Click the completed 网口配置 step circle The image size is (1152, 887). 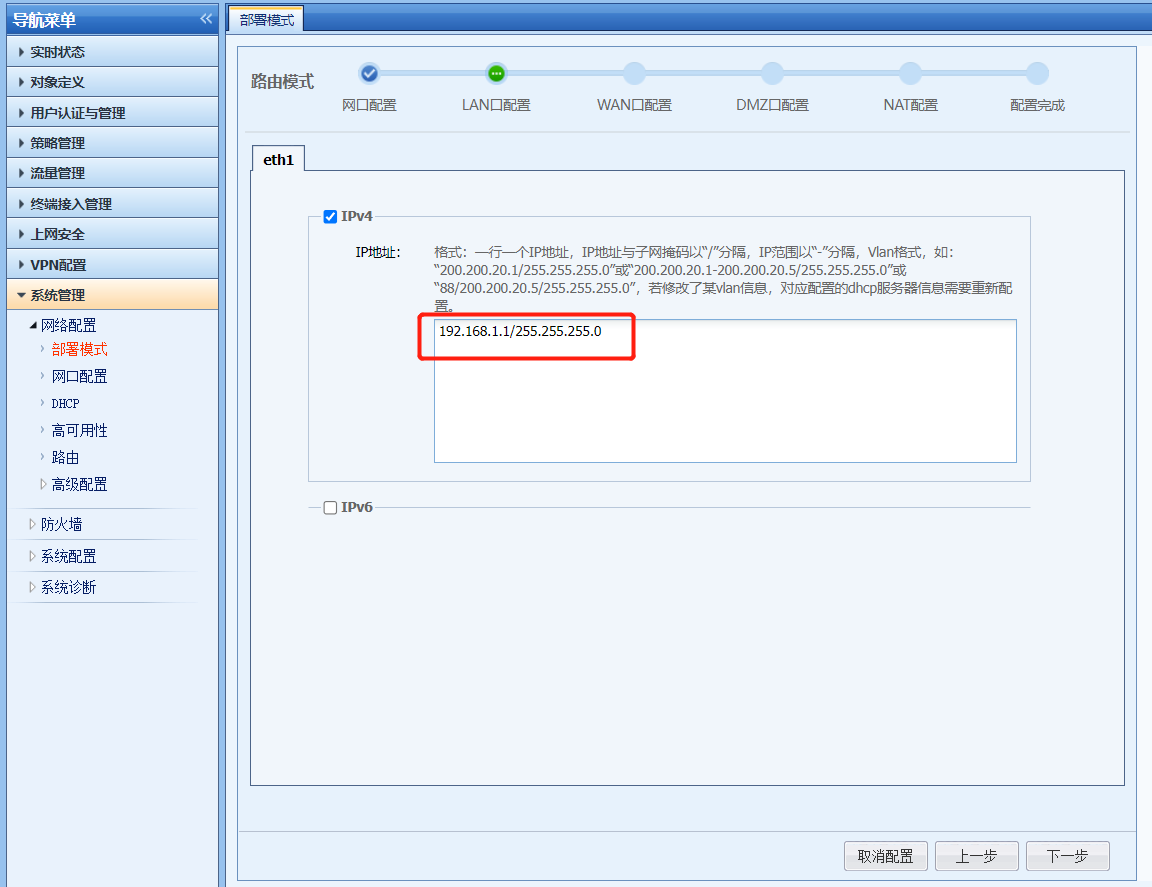pyautogui.click(x=369, y=73)
